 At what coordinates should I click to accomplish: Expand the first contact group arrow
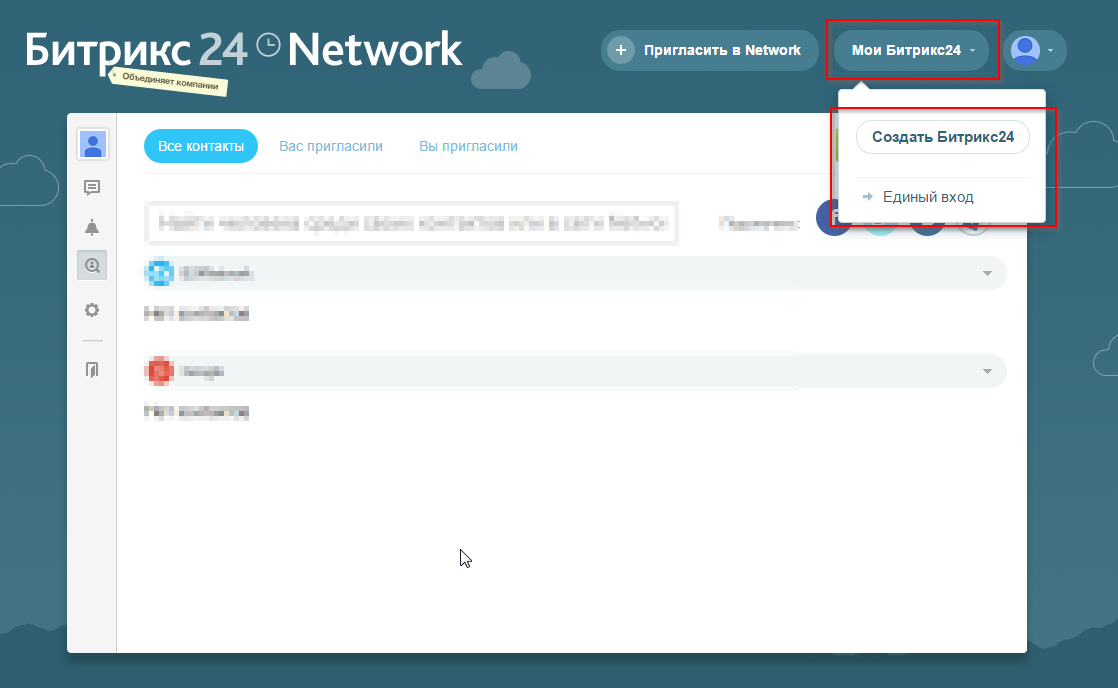pos(988,274)
